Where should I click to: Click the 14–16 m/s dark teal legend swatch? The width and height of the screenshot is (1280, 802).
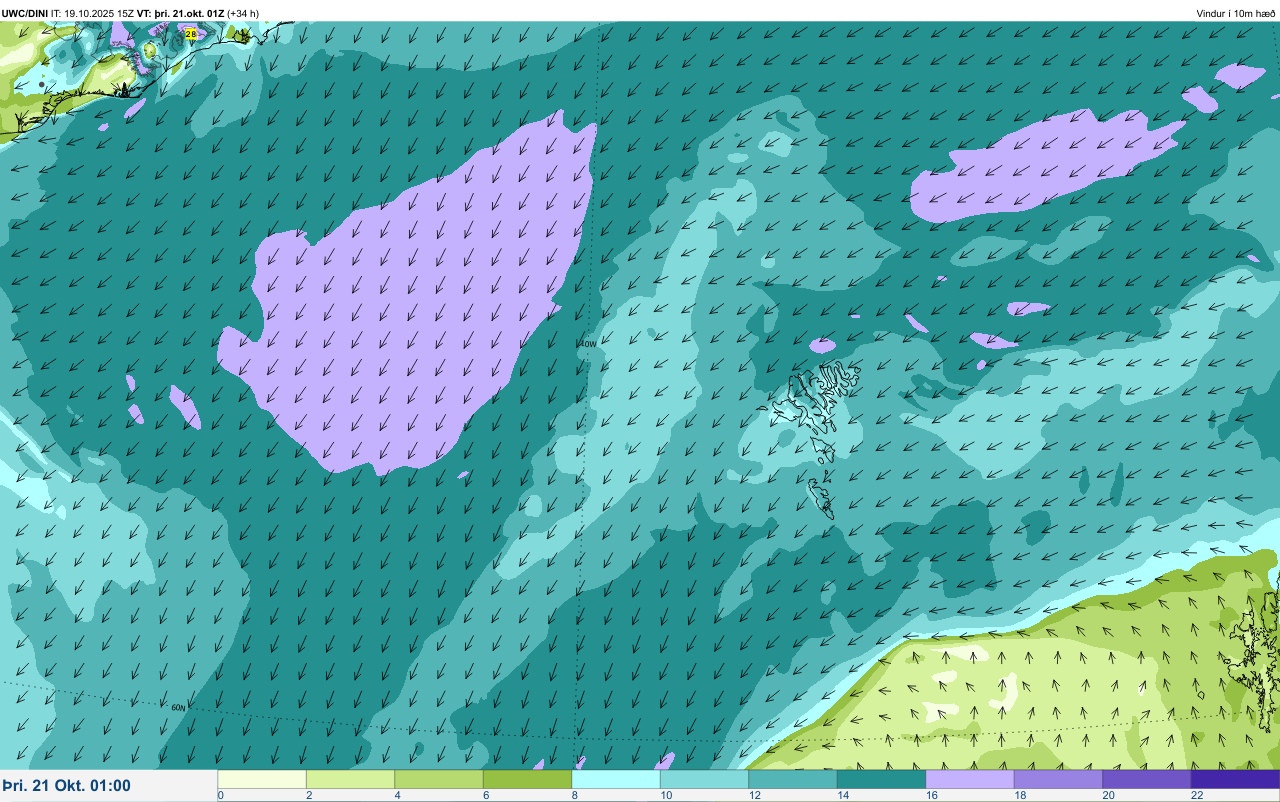[x=881, y=779]
